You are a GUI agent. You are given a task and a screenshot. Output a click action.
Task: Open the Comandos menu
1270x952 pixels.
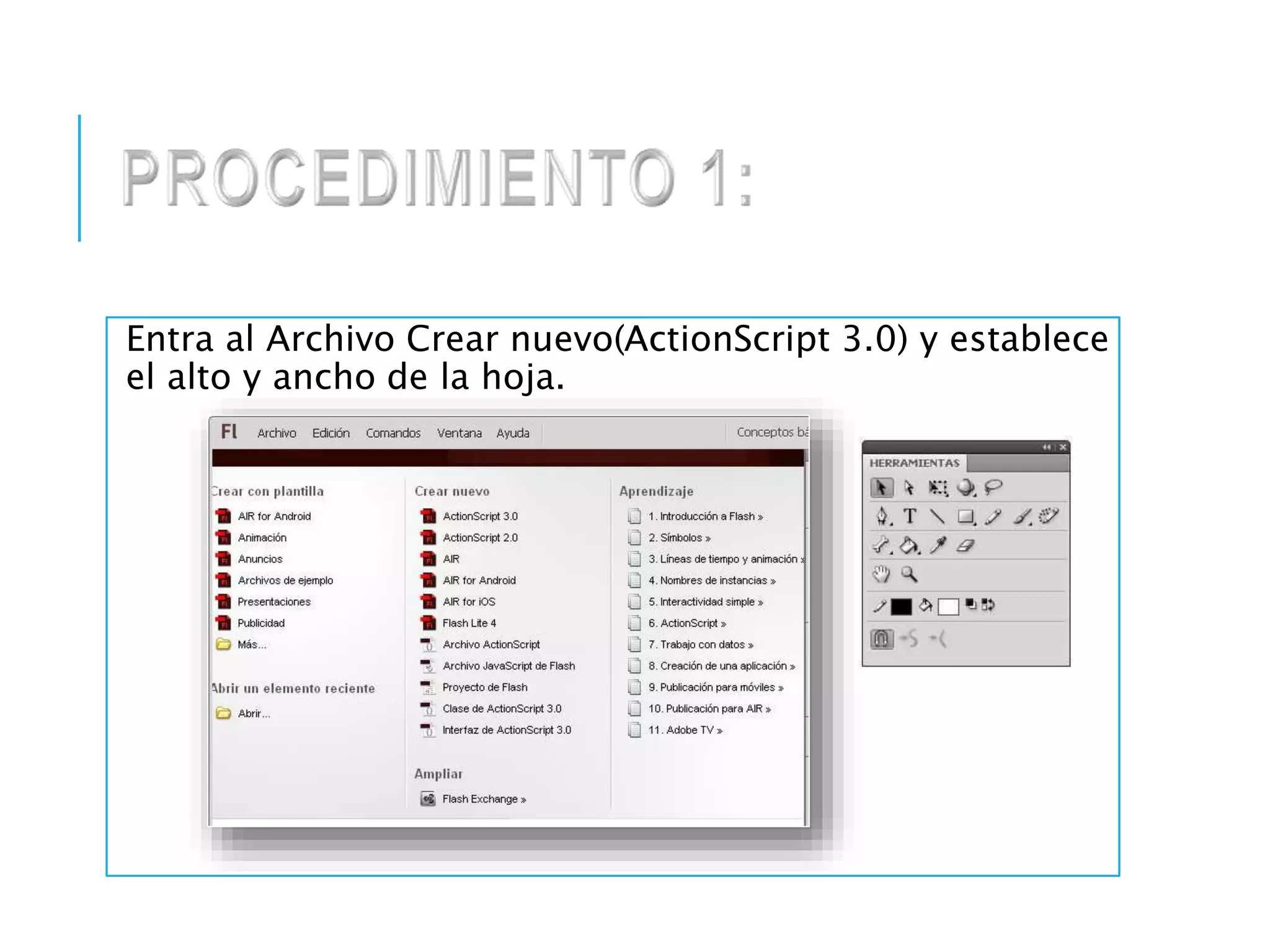coord(393,433)
